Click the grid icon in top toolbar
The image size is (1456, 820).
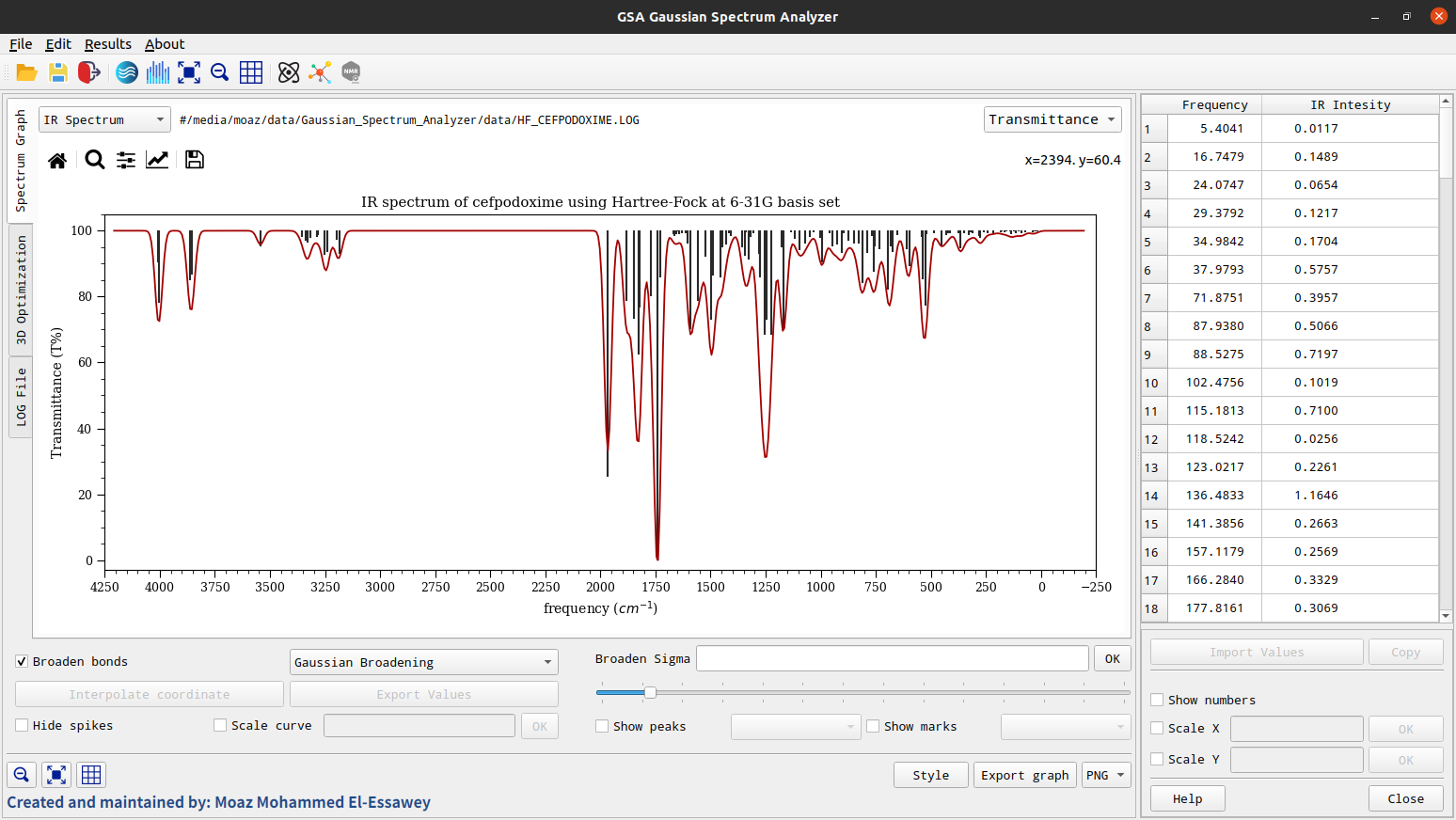pyautogui.click(x=251, y=72)
